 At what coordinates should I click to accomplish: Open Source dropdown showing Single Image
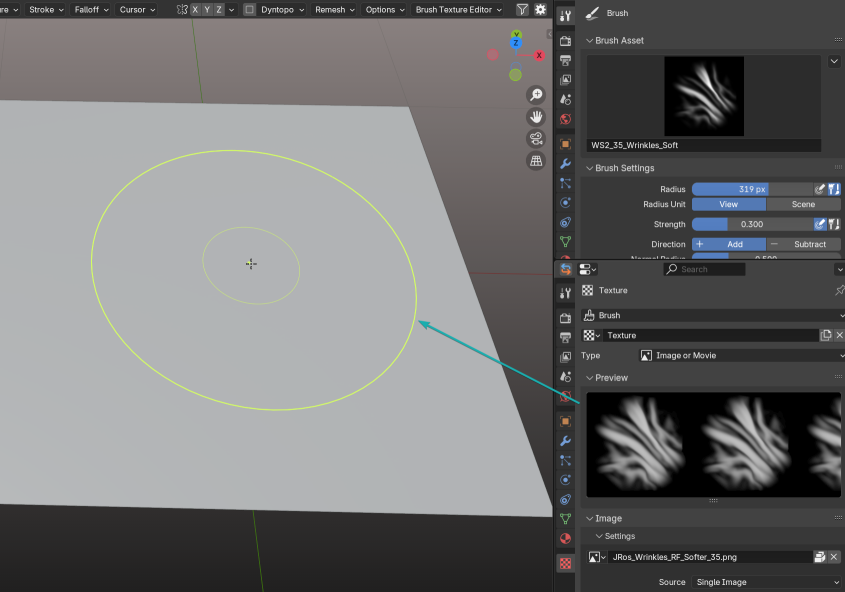(766, 582)
